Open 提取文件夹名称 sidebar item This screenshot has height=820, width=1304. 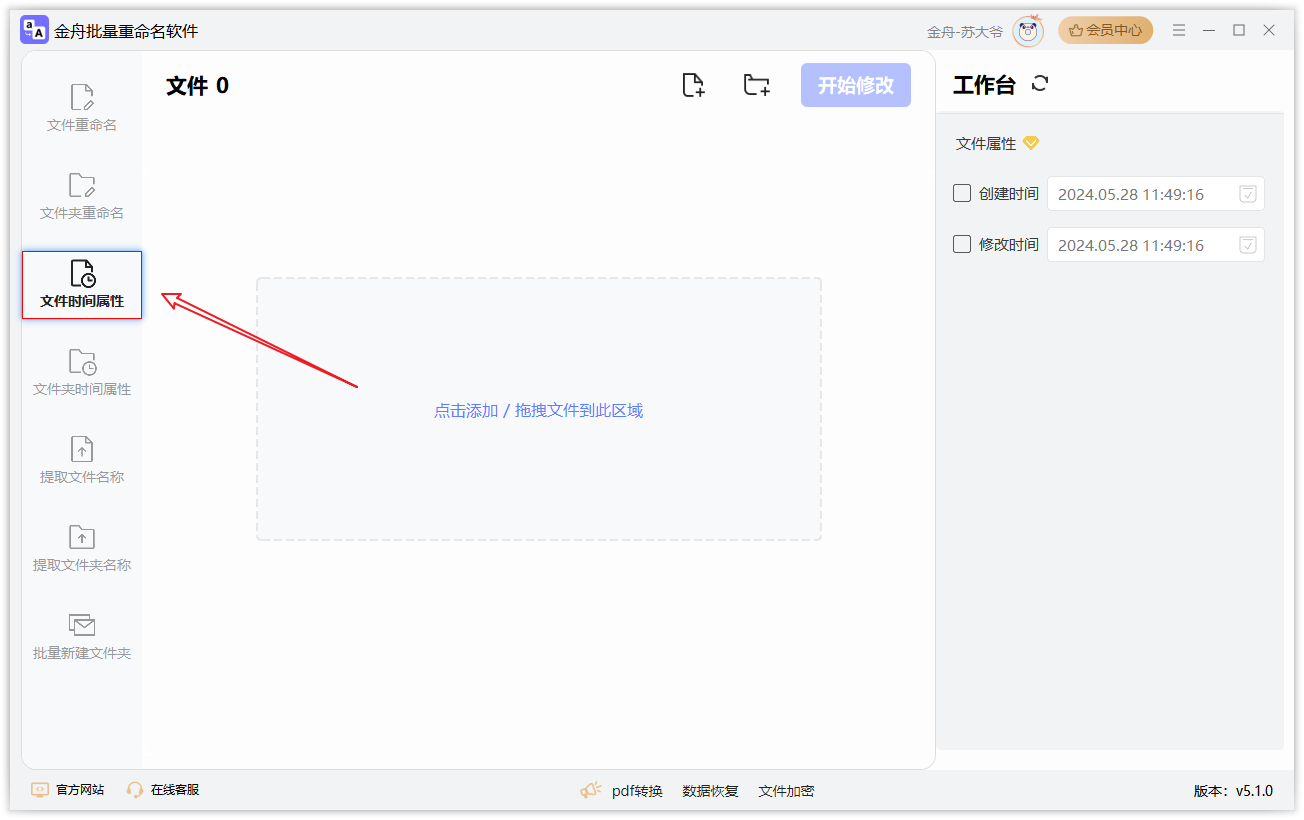82,549
